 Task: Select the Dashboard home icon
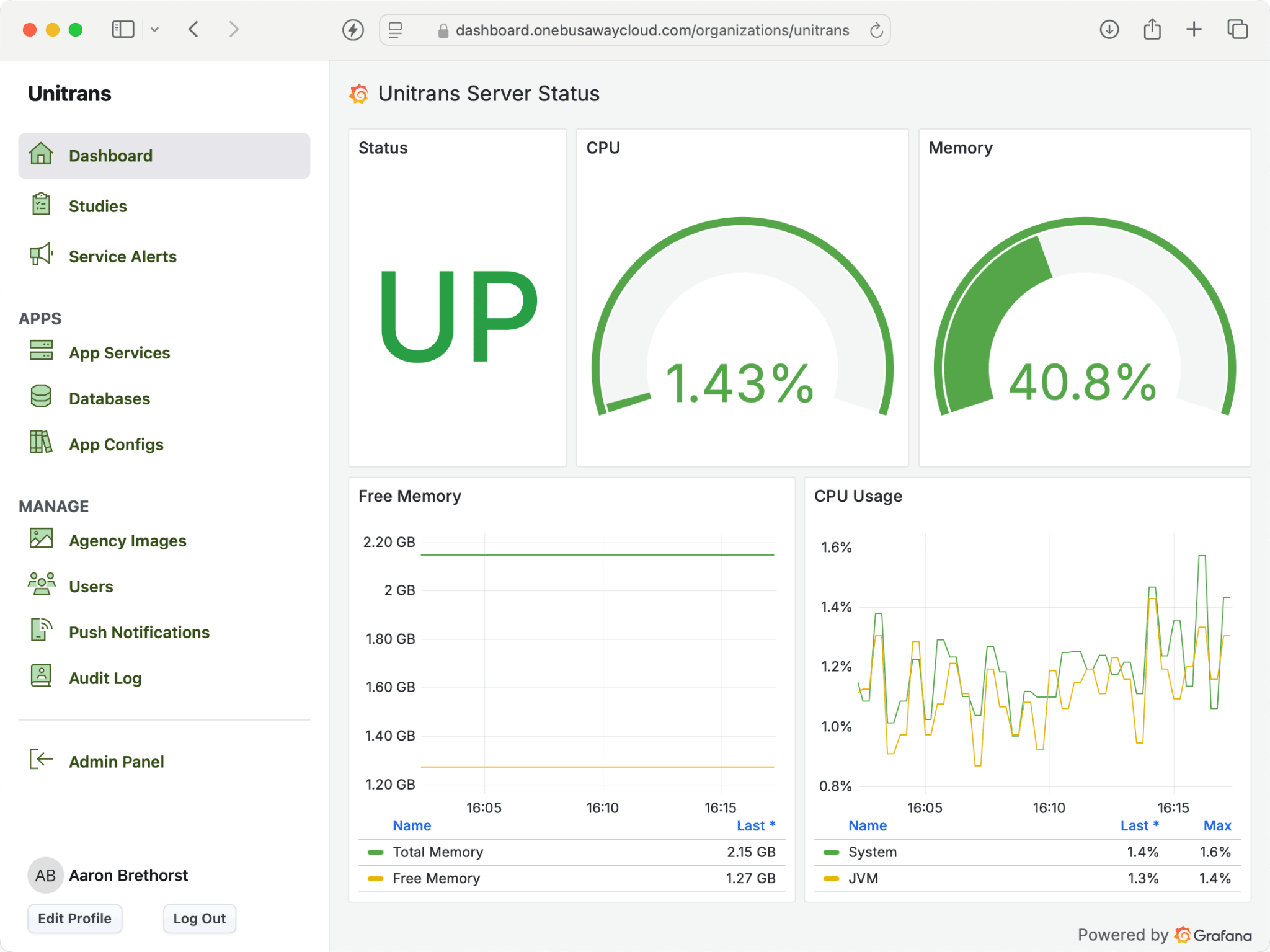(41, 156)
